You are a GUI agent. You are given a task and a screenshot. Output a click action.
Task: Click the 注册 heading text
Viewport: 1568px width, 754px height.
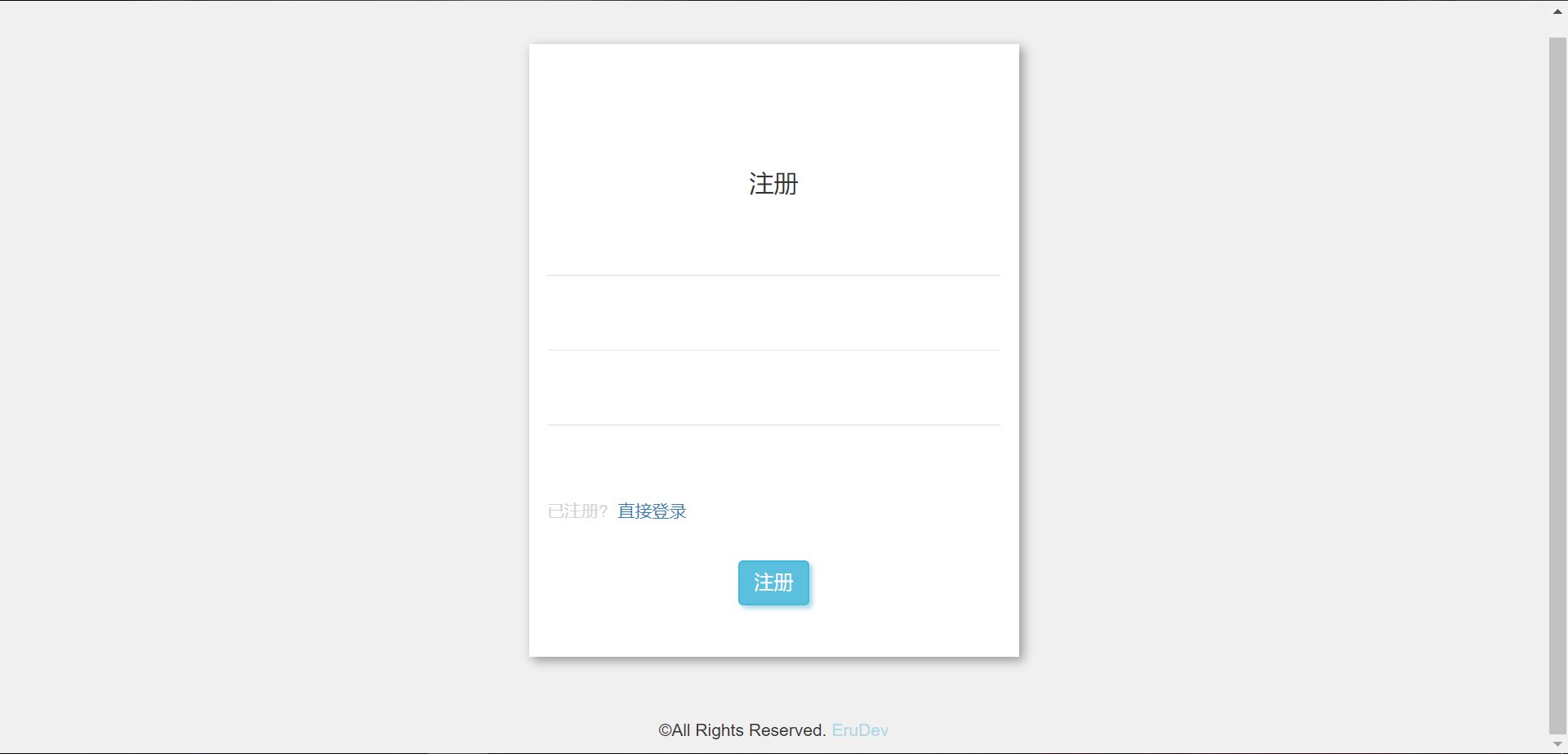pos(773,184)
